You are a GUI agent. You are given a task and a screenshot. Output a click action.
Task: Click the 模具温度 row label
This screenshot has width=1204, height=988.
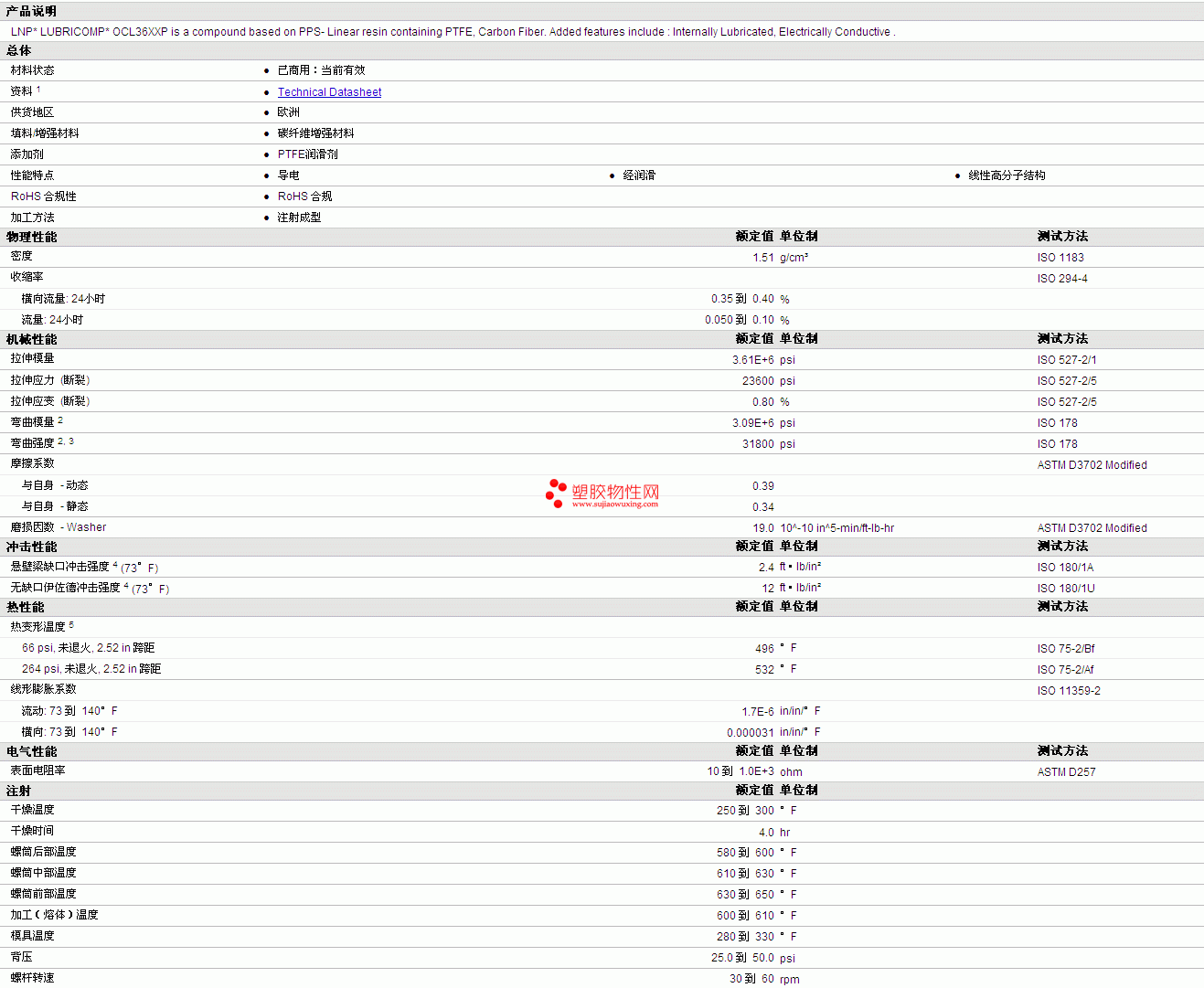32,936
